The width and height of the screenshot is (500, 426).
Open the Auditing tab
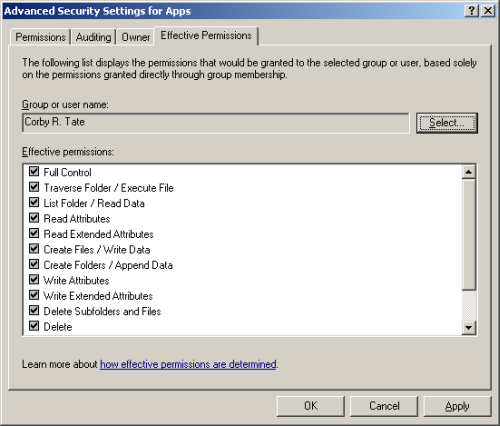click(93, 37)
